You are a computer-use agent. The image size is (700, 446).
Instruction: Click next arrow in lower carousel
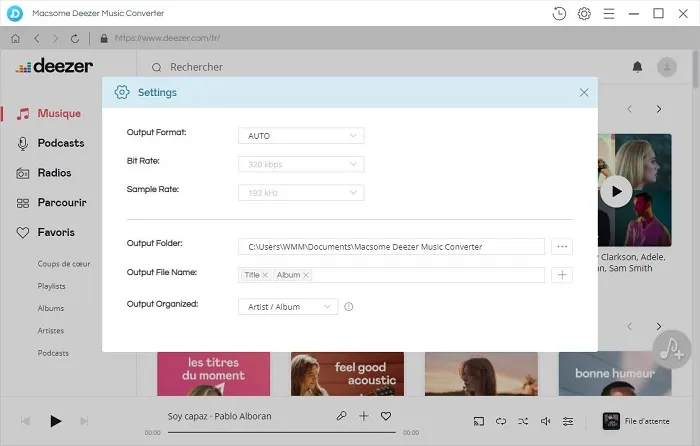[x=659, y=326]
